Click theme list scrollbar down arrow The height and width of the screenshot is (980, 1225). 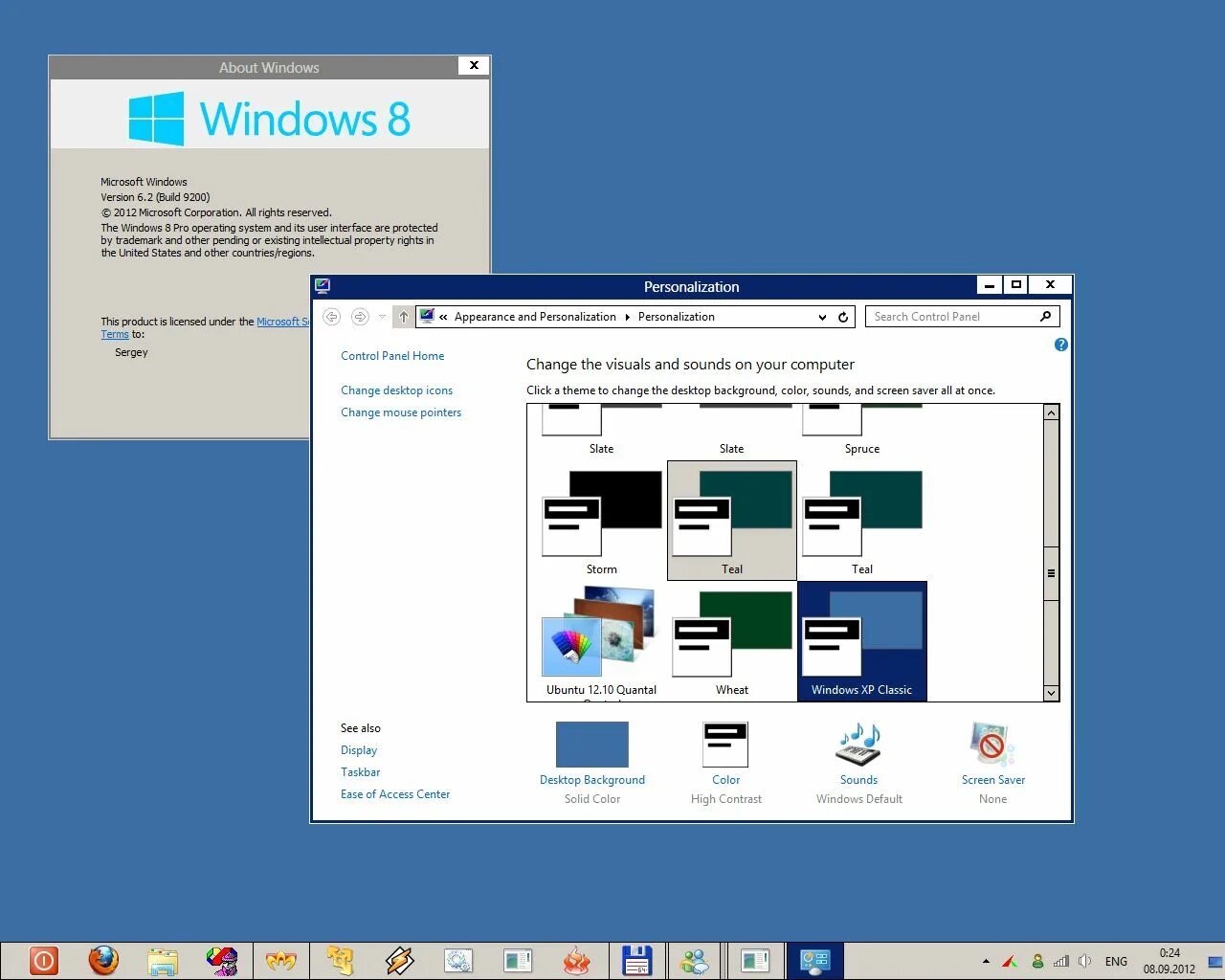(1051, 693)
